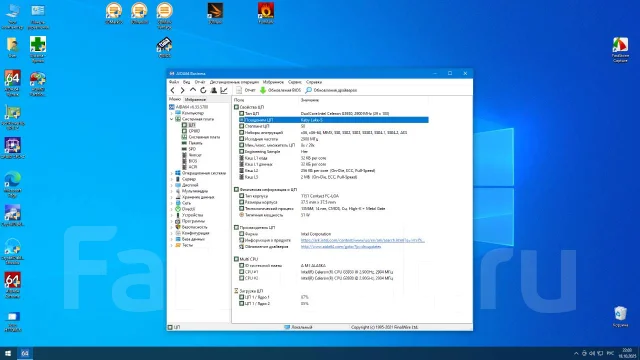Refresh the page with the circular arrow icon
This screenshot has height=360, width=640.
tap(203, 90)
